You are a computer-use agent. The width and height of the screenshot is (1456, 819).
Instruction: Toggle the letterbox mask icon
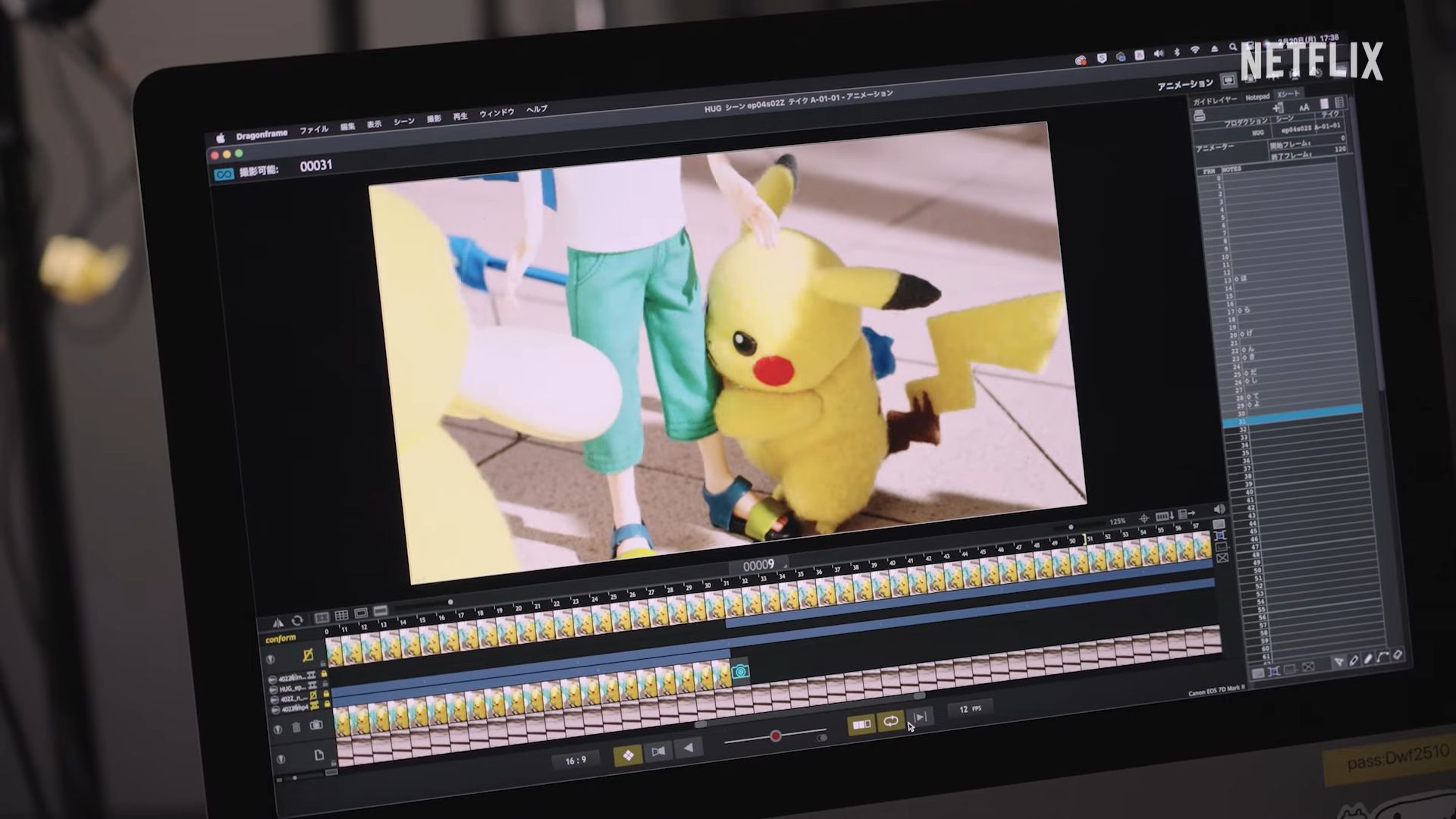pos(381,610)
